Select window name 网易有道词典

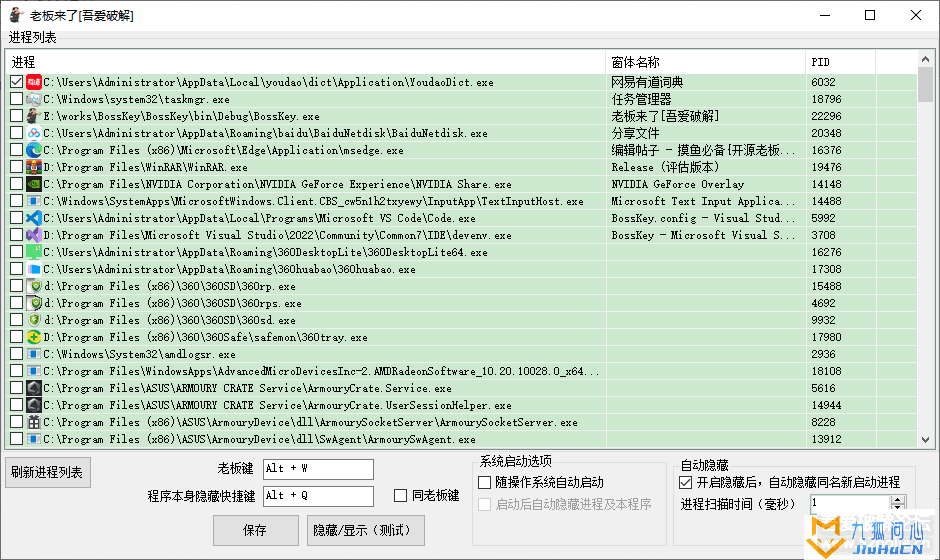tap(647, 82)
